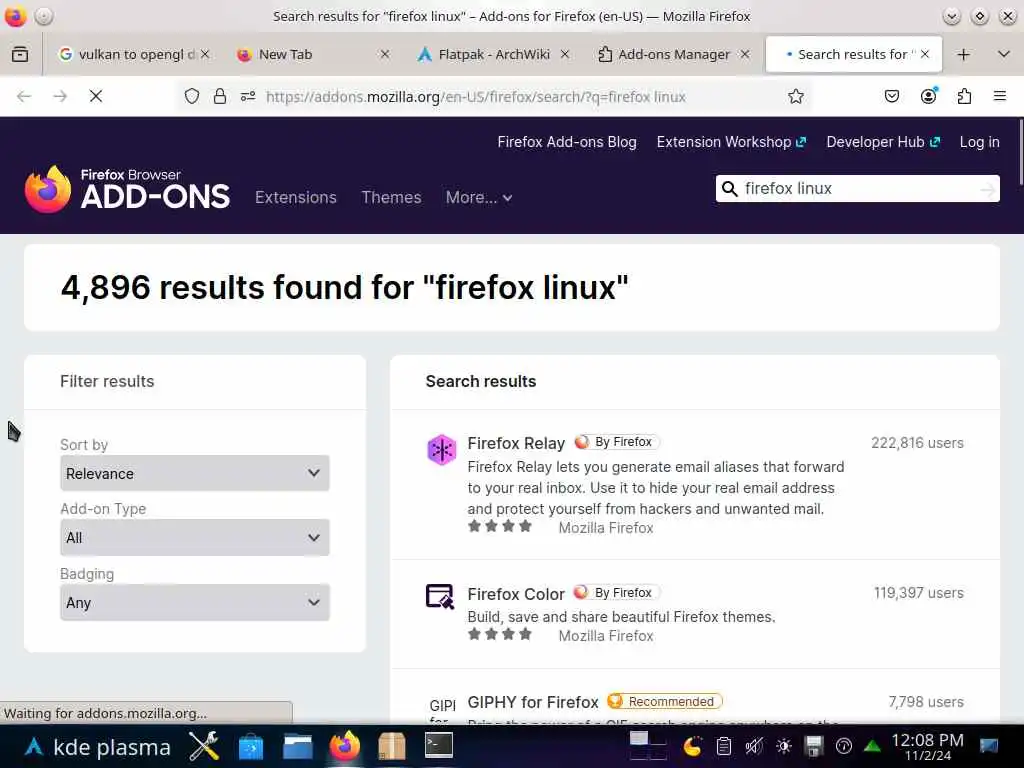
Task: Launch Discover store from the taskbar
Action: pyautogui.click(x=251, y=746)
